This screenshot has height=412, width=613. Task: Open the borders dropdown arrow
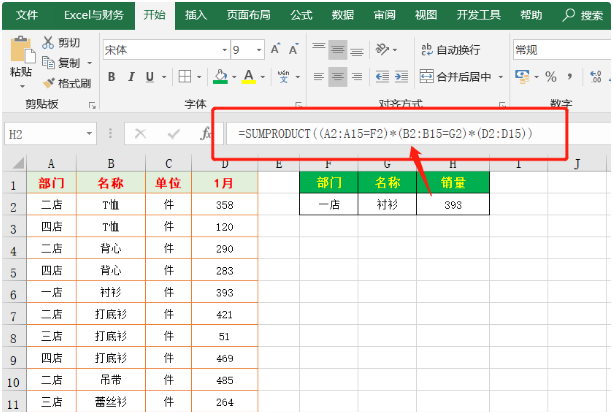click(199, 77)
